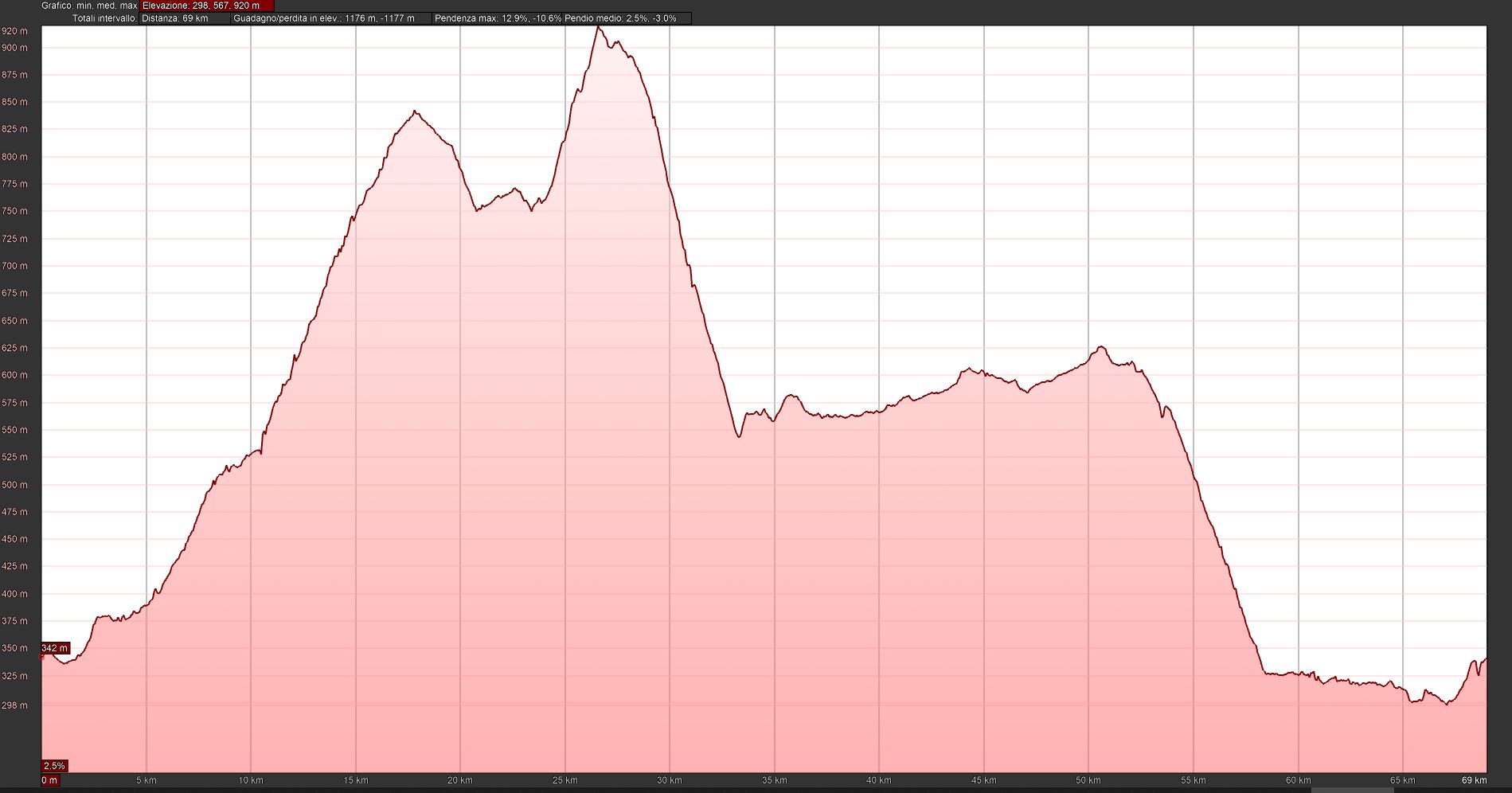
Task: Click the Pendenza max 12.9% box
Action: 497,18
